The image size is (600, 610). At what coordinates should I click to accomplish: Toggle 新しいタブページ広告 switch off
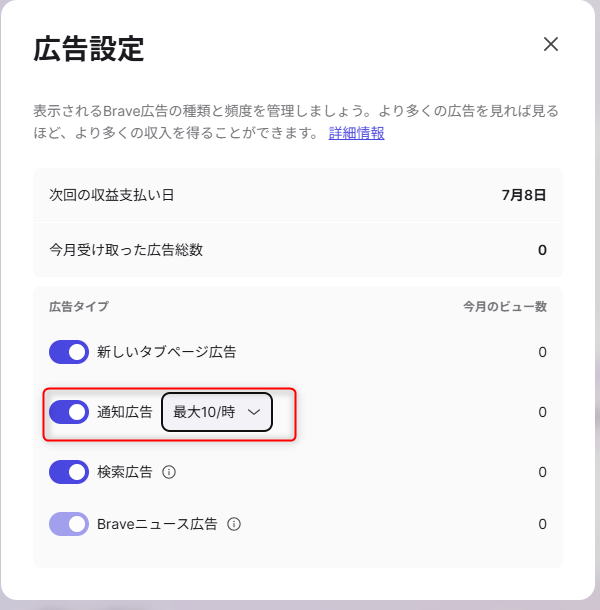tap(69, 352)
